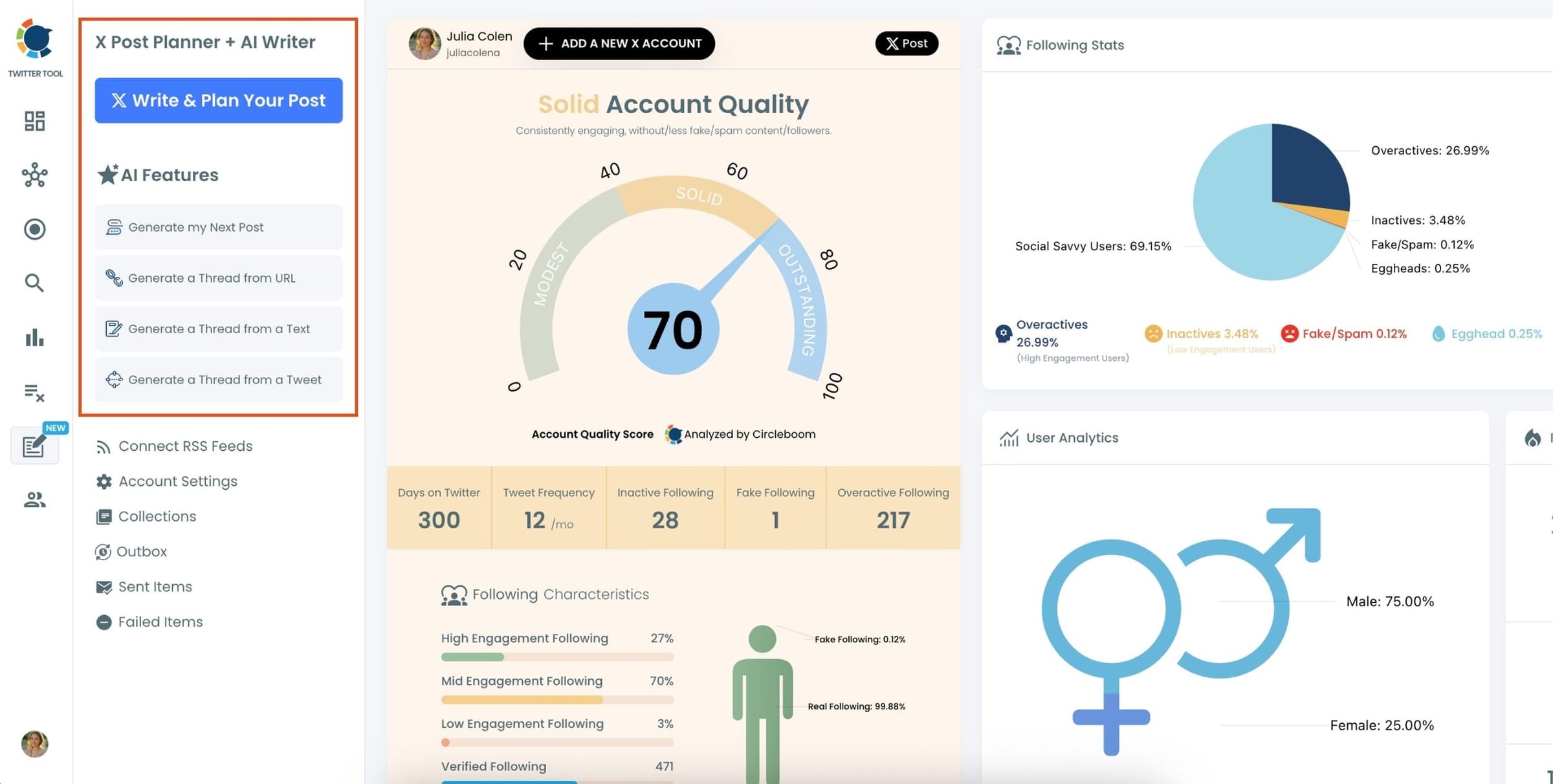Click the user avatar at bottom left
The width and height of the screenshot is (1553, 784).
34,744
